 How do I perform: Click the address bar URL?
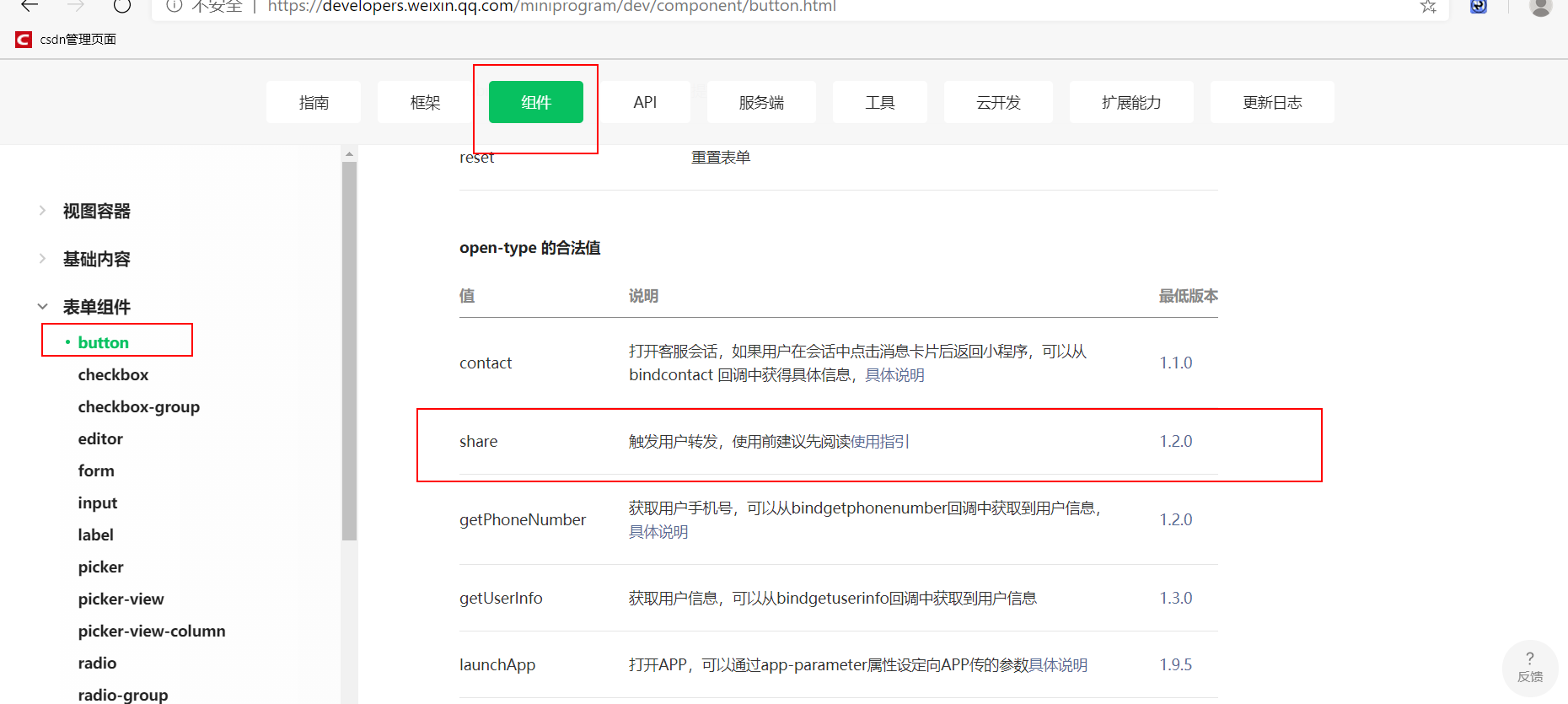pyautogui.click(x=551, y=7)
